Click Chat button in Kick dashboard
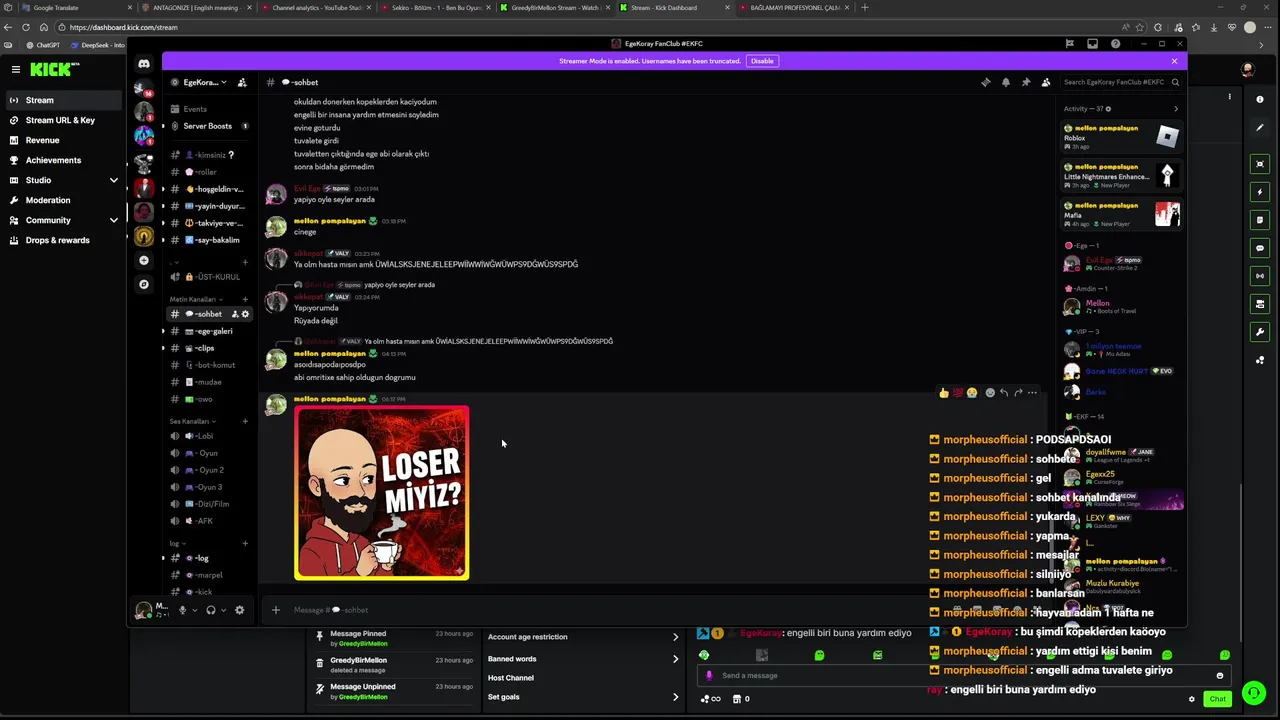1280x720 pixels. pyautogui.click(x=1217, y=699)
